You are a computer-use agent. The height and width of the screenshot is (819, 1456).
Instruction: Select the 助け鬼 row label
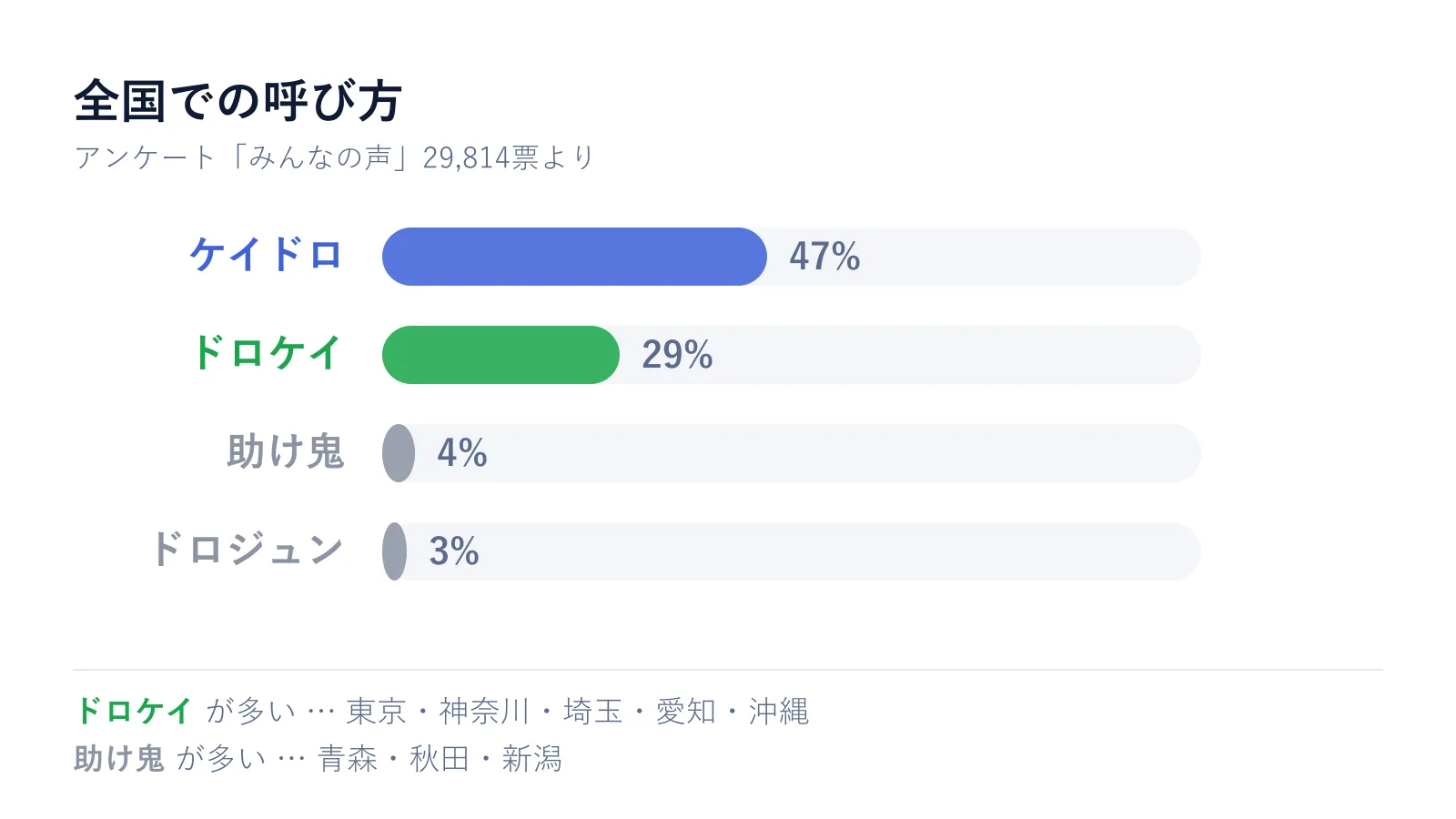[286, 451]
